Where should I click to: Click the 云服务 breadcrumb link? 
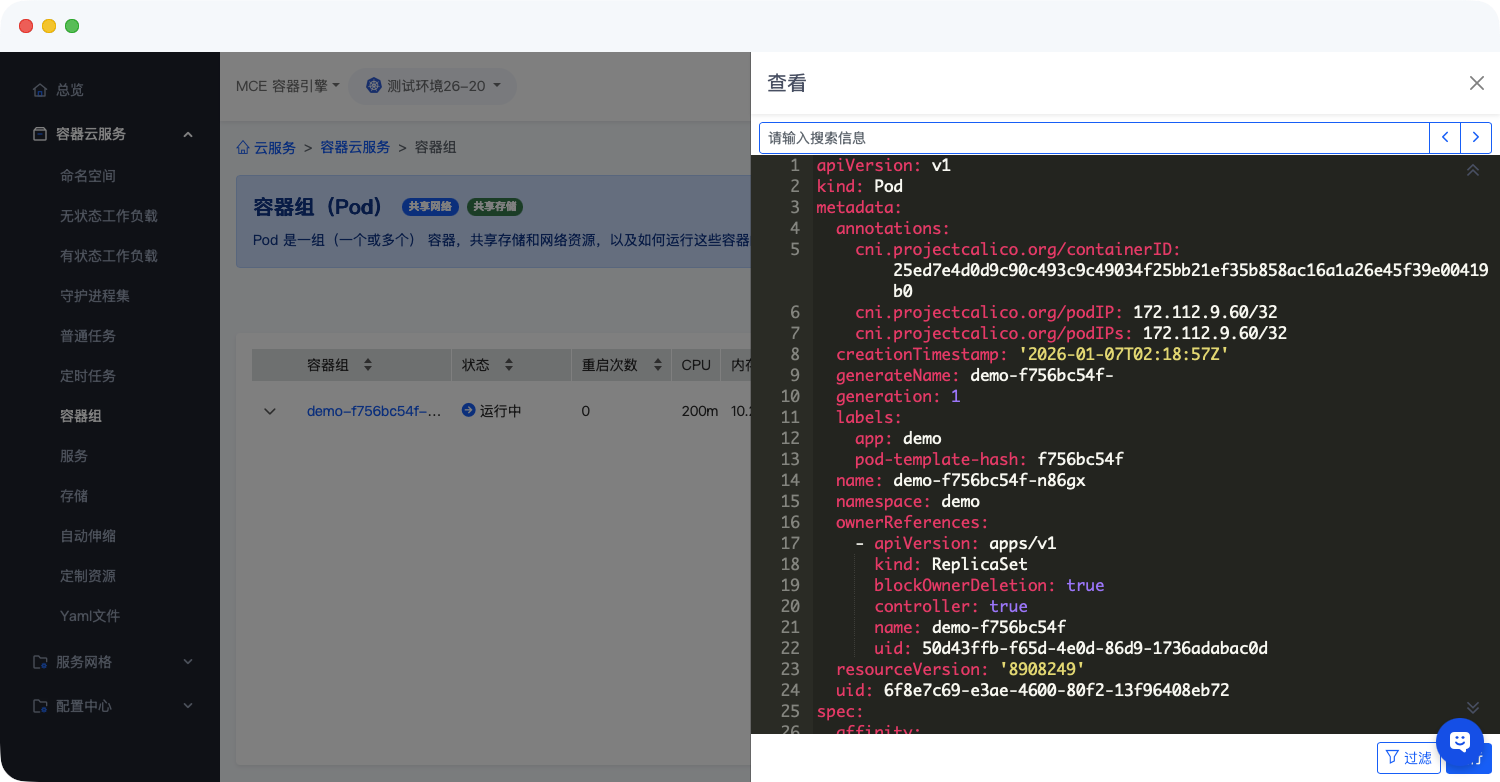click(x=274, y=148)
